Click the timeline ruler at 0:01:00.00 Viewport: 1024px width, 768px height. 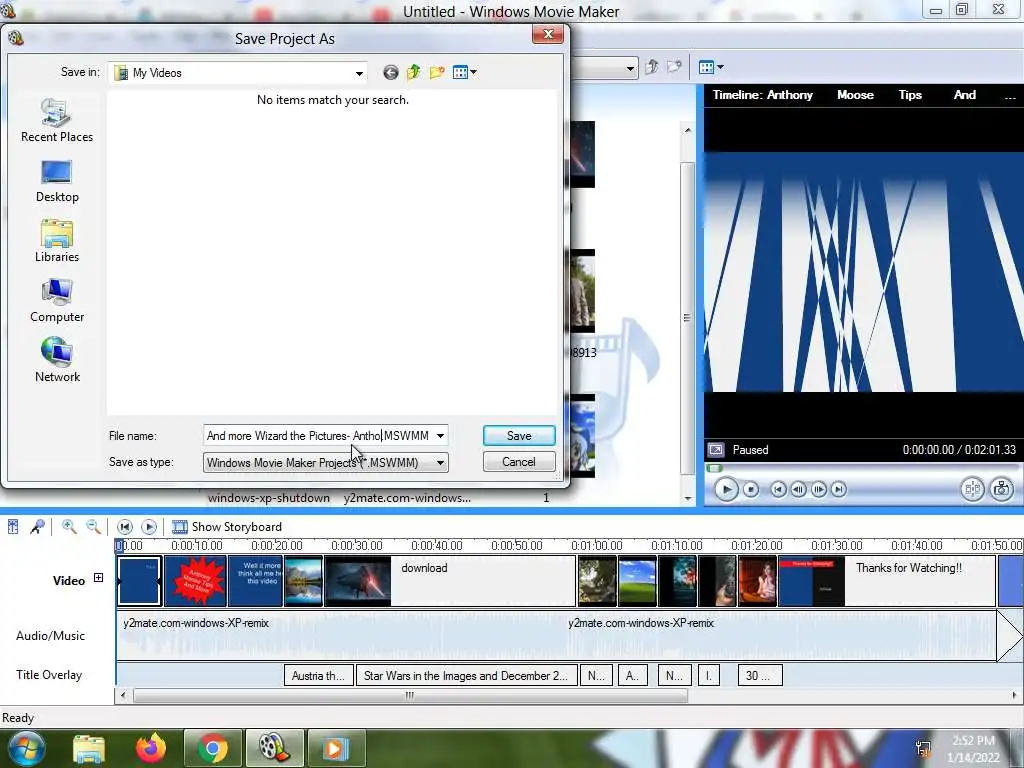pyautogui.click(x=596, y=545)
